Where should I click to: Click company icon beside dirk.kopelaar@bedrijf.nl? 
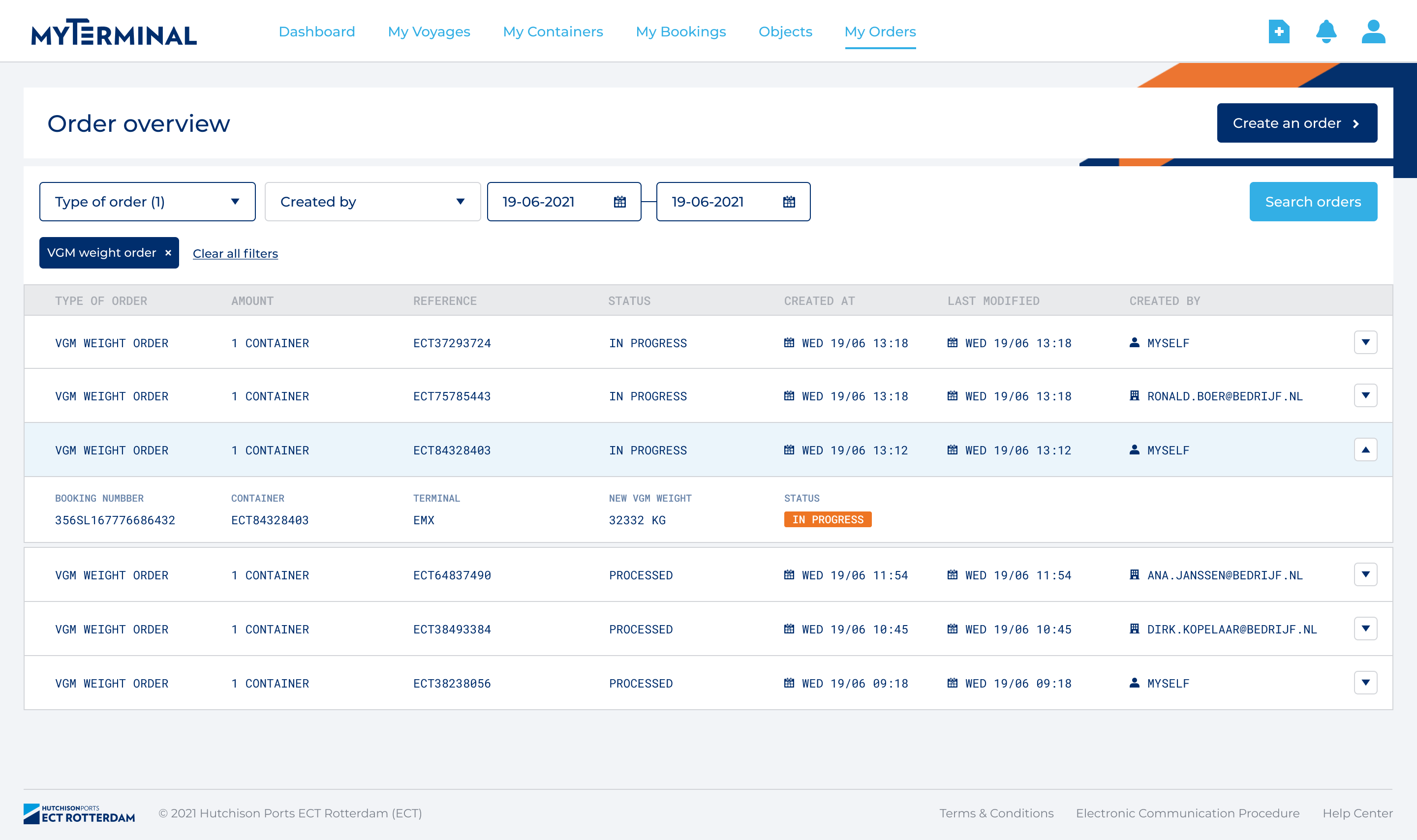coord(1134,629)
